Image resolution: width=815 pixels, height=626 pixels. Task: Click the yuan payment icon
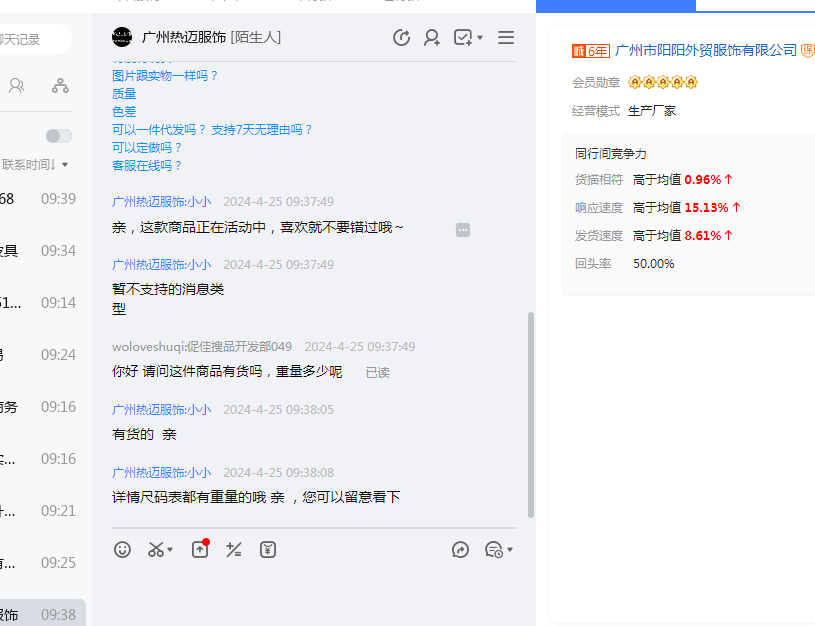point(268,549)
